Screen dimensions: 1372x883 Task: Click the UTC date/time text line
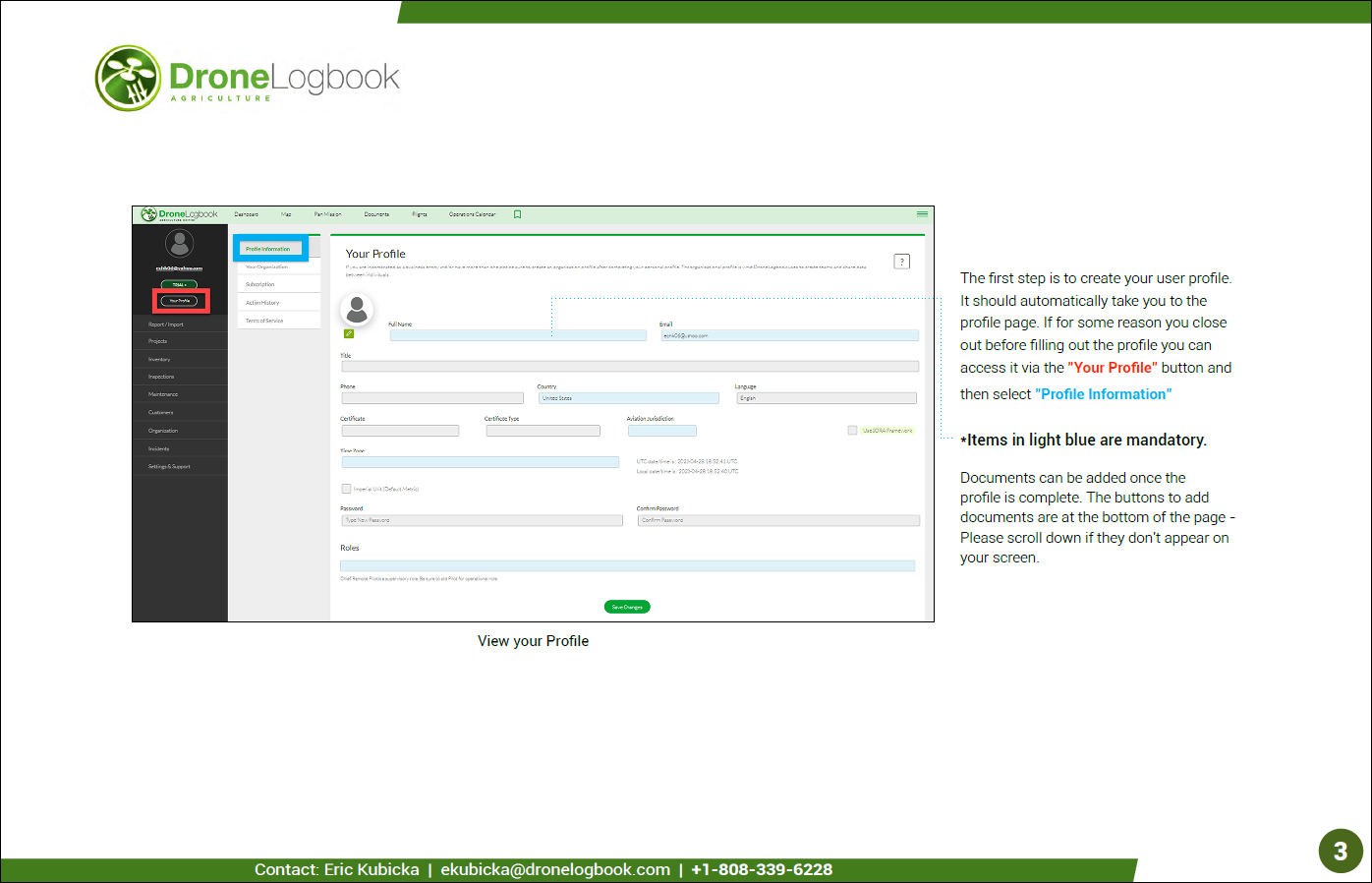tap(687, 461)
